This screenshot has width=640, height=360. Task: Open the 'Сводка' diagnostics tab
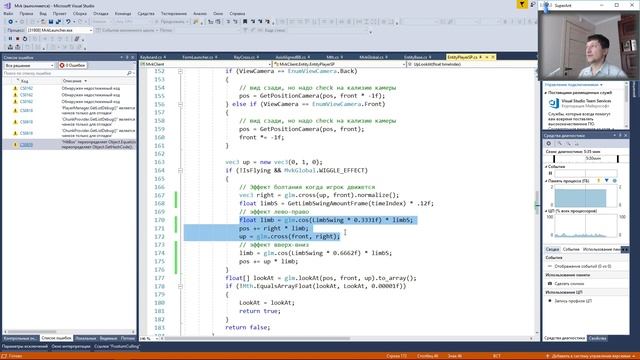[552, 249]
